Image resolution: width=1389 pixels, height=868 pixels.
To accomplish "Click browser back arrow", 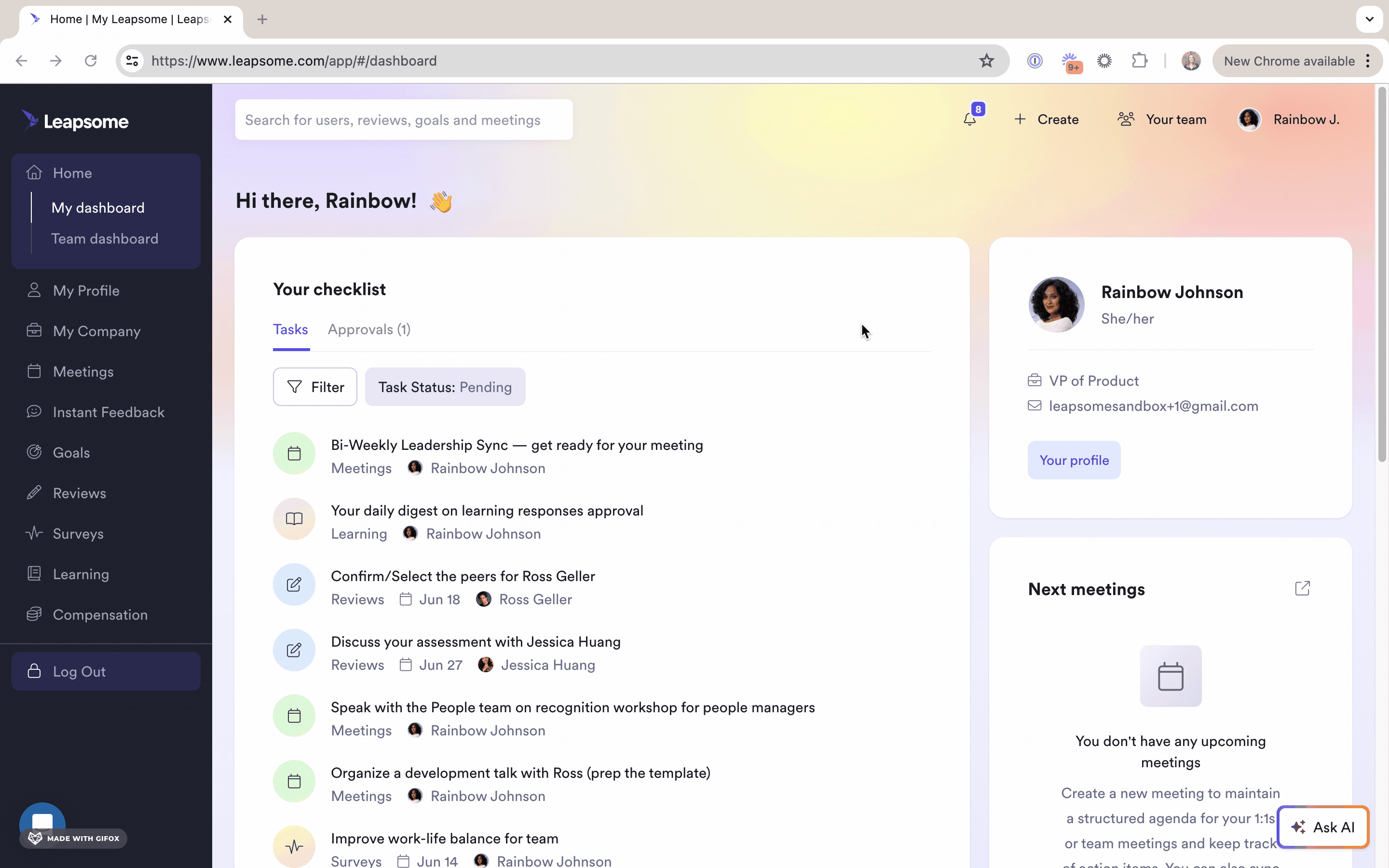I will [x=21, y=61].
